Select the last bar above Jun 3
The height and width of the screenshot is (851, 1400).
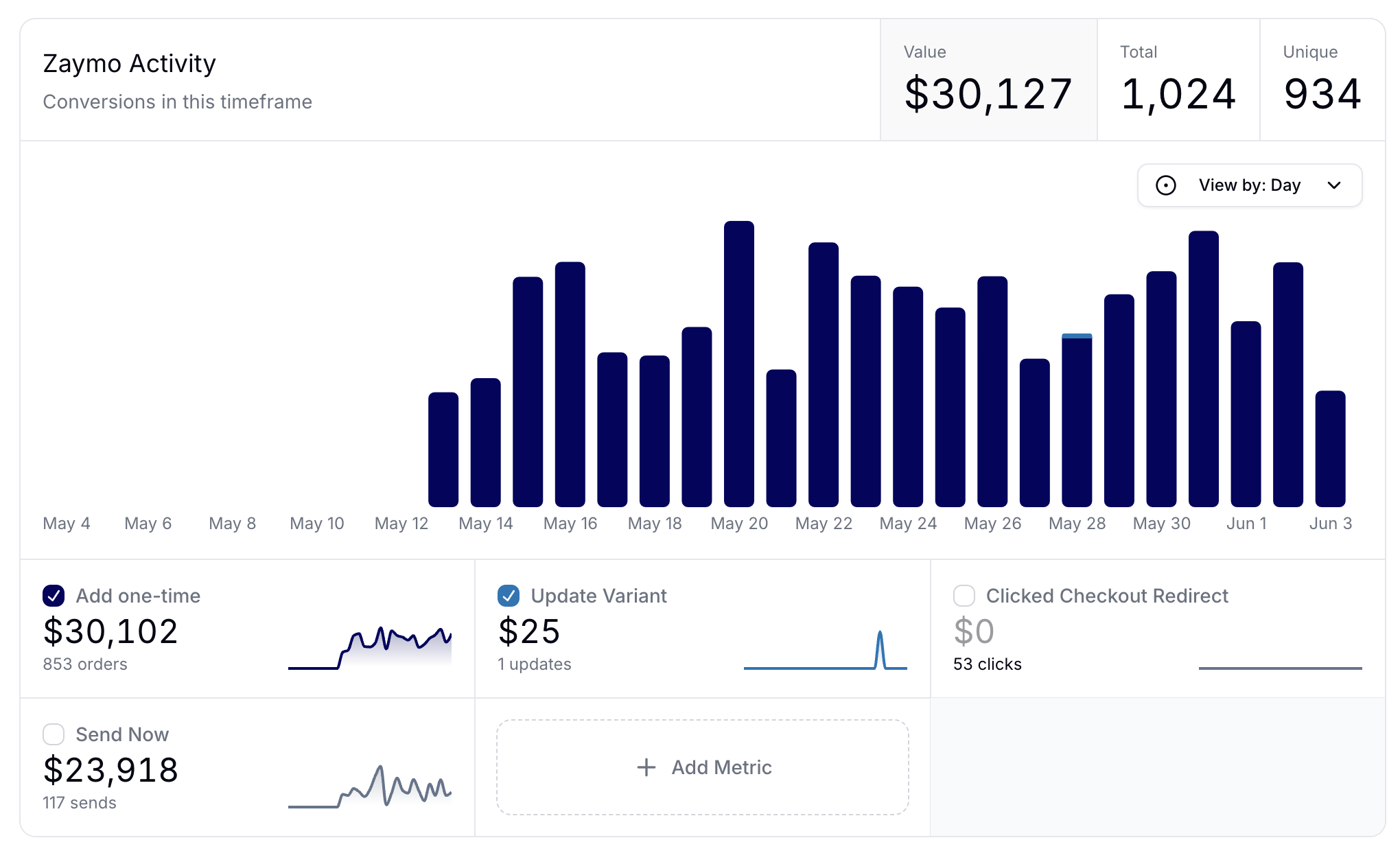(x=1331, y=449)
